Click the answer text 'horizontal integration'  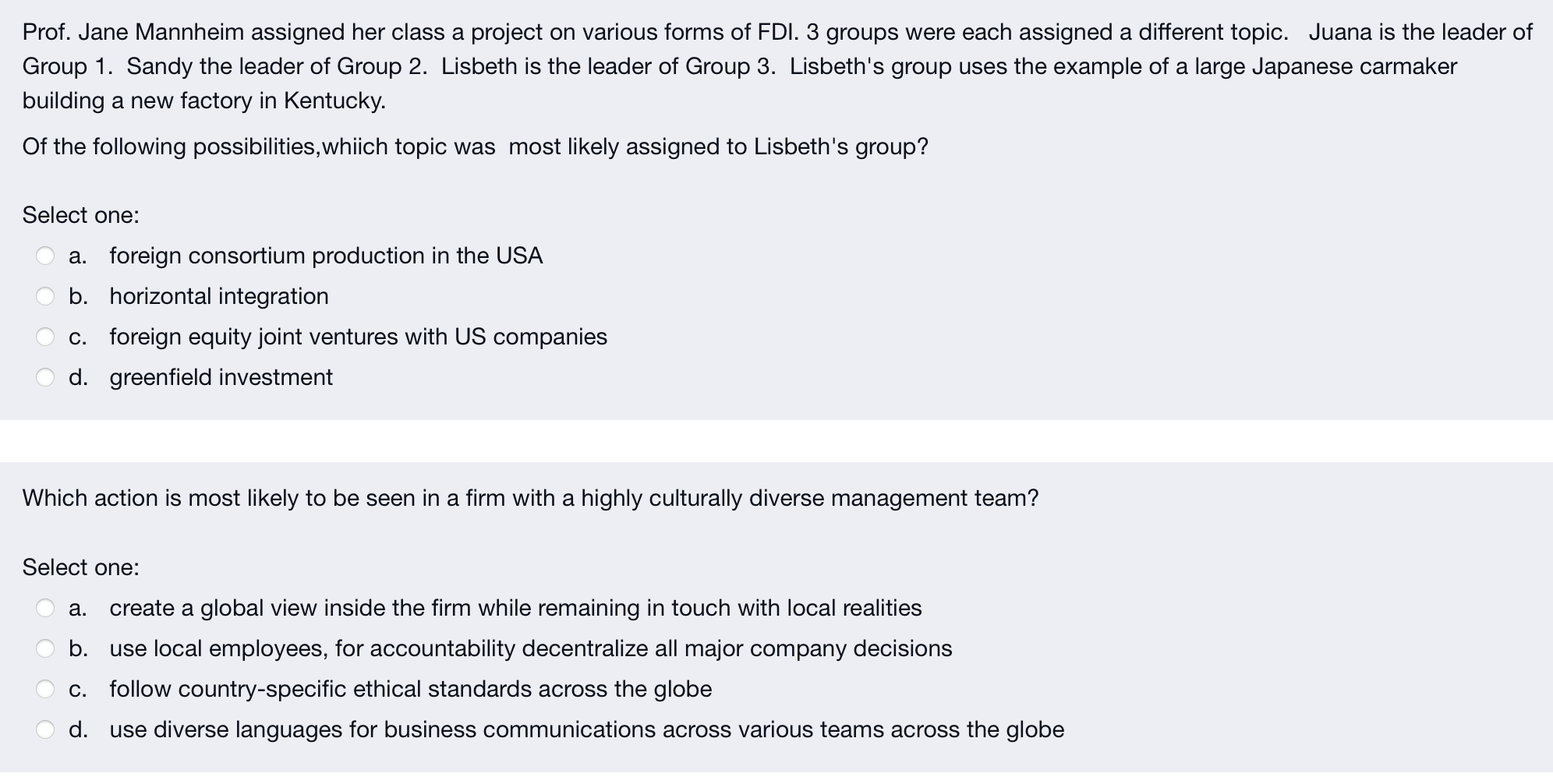(x=219, y=296)
